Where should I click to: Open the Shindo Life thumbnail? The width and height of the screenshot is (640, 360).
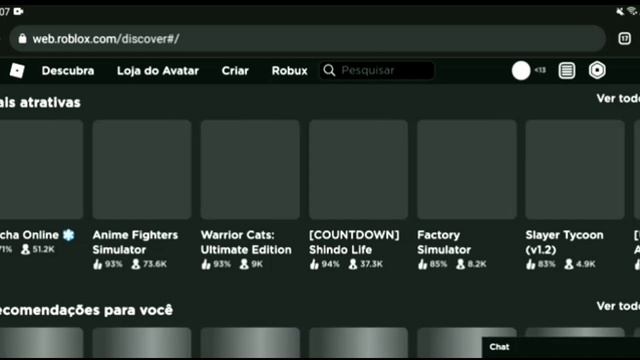(x=358, y=169)
